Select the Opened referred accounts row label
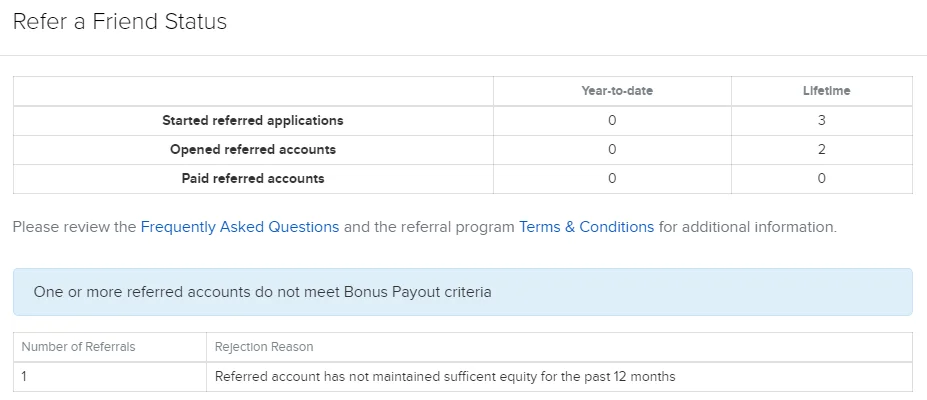 click(253, 150)
